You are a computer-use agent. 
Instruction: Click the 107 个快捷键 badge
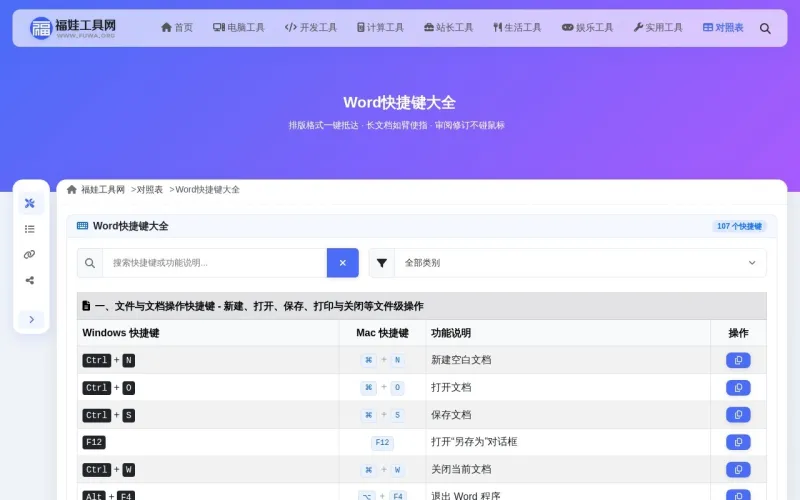[739, 226]
